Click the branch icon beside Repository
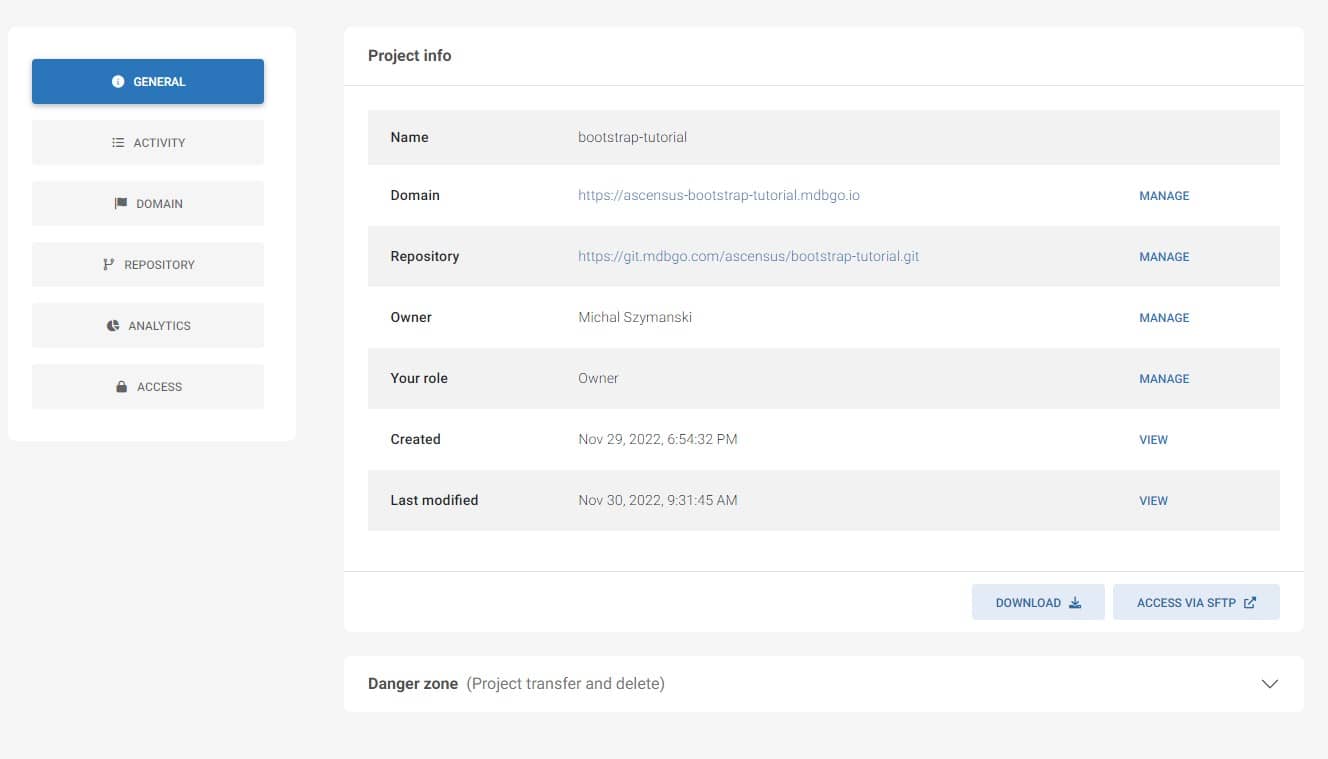Screen dimensions: 1328x759 pos(109,265)
